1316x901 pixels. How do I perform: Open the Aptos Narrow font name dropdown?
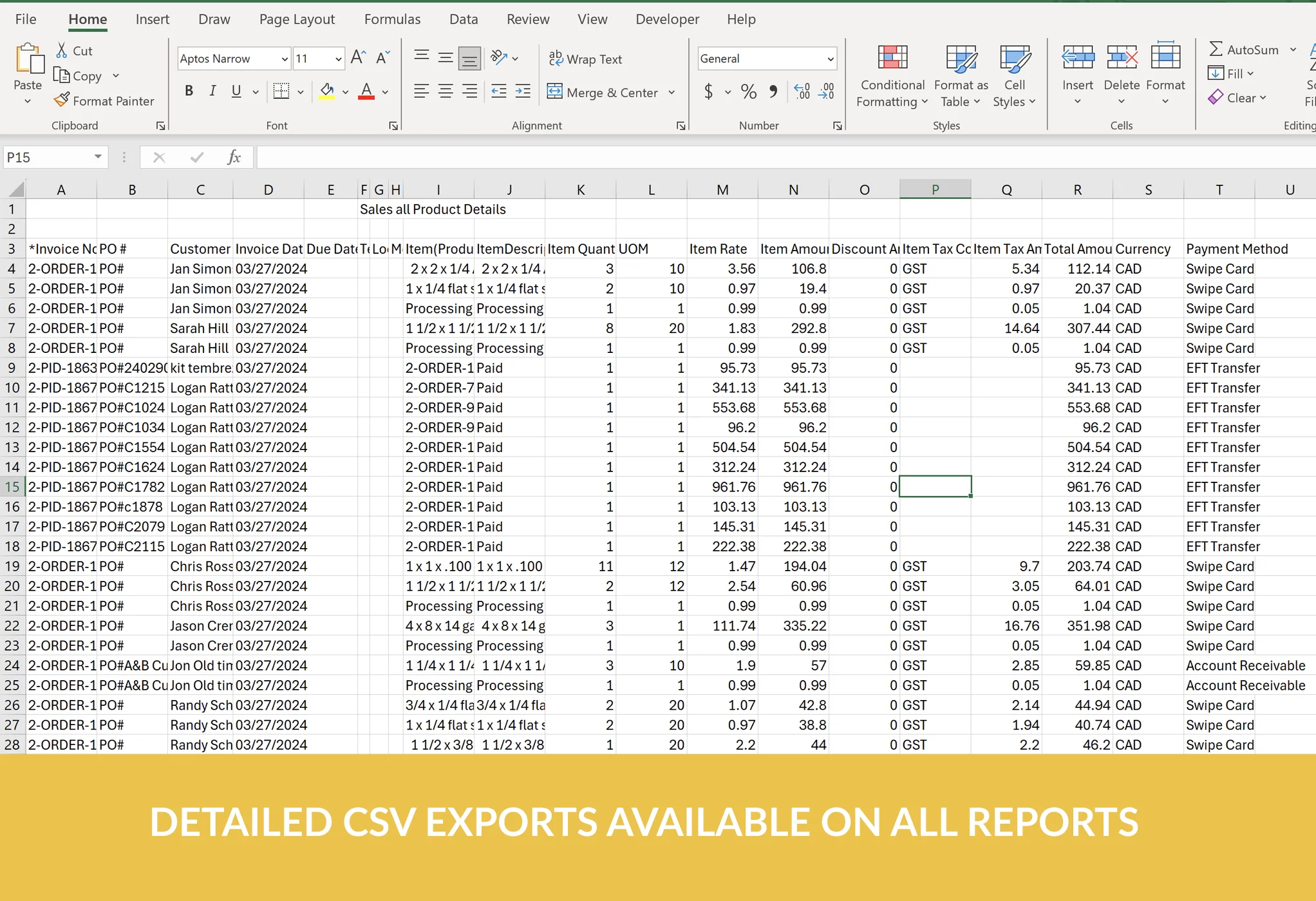284,59
